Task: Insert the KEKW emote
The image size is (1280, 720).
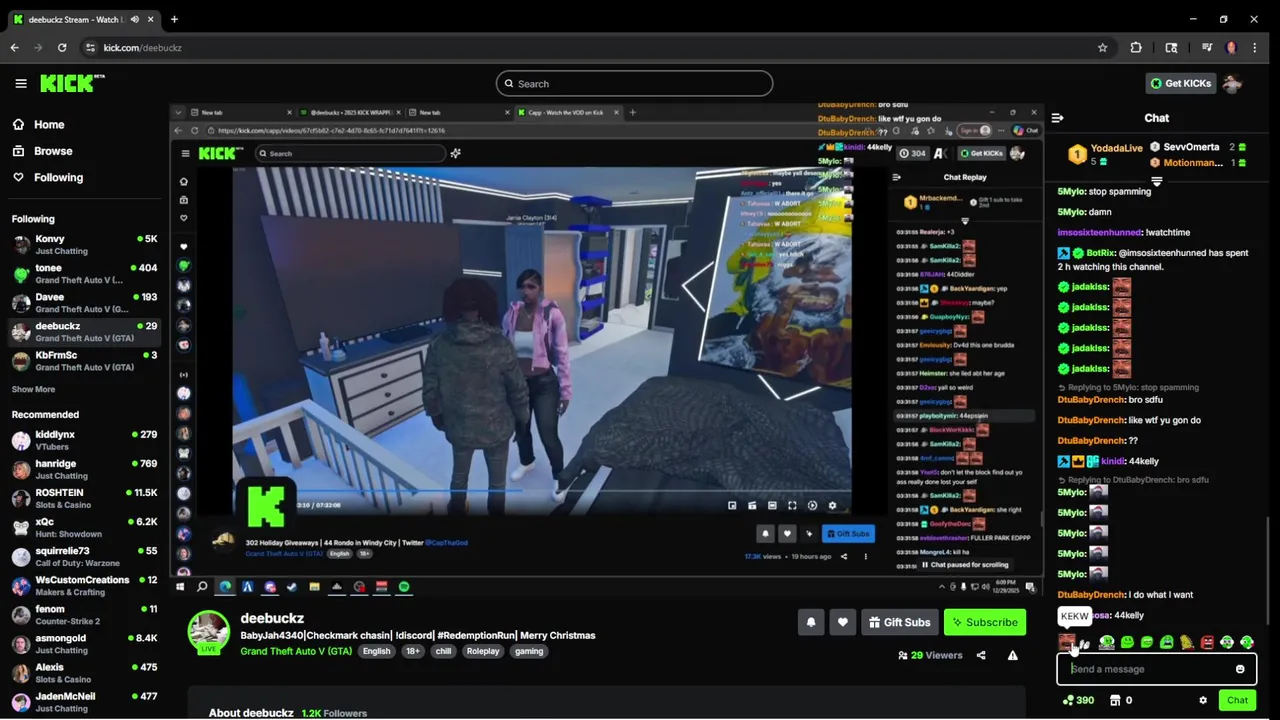Action: (x=1067, y=642)
